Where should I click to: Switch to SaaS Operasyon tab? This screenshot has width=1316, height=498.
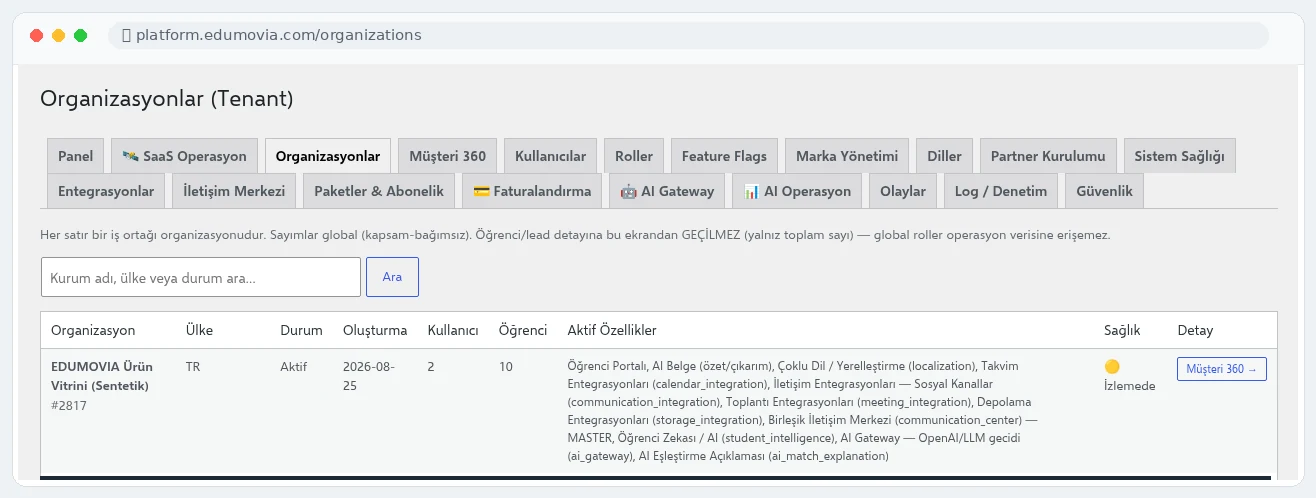[184, 156]
